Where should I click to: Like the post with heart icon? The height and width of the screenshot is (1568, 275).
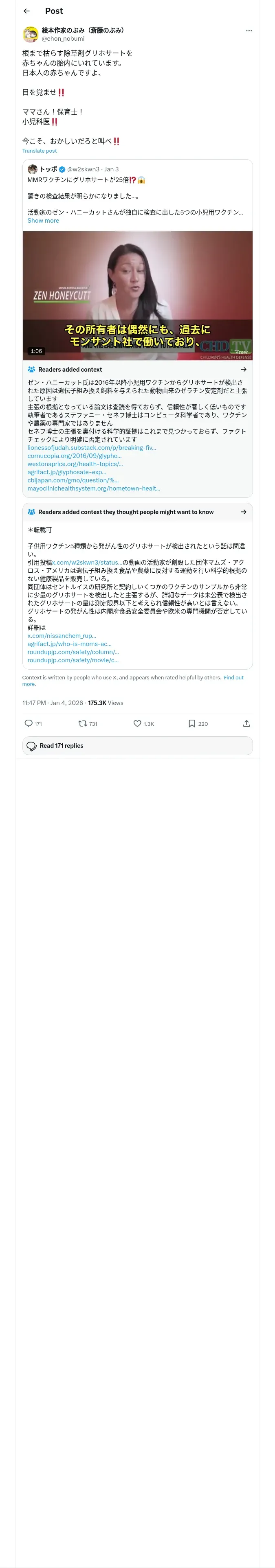(x=137, y=723)
